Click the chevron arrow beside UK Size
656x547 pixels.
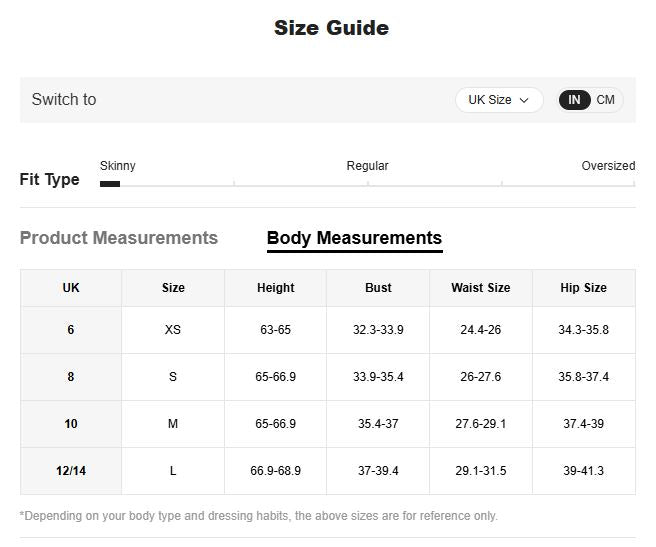pyautogui.click(x=524, y=100)
